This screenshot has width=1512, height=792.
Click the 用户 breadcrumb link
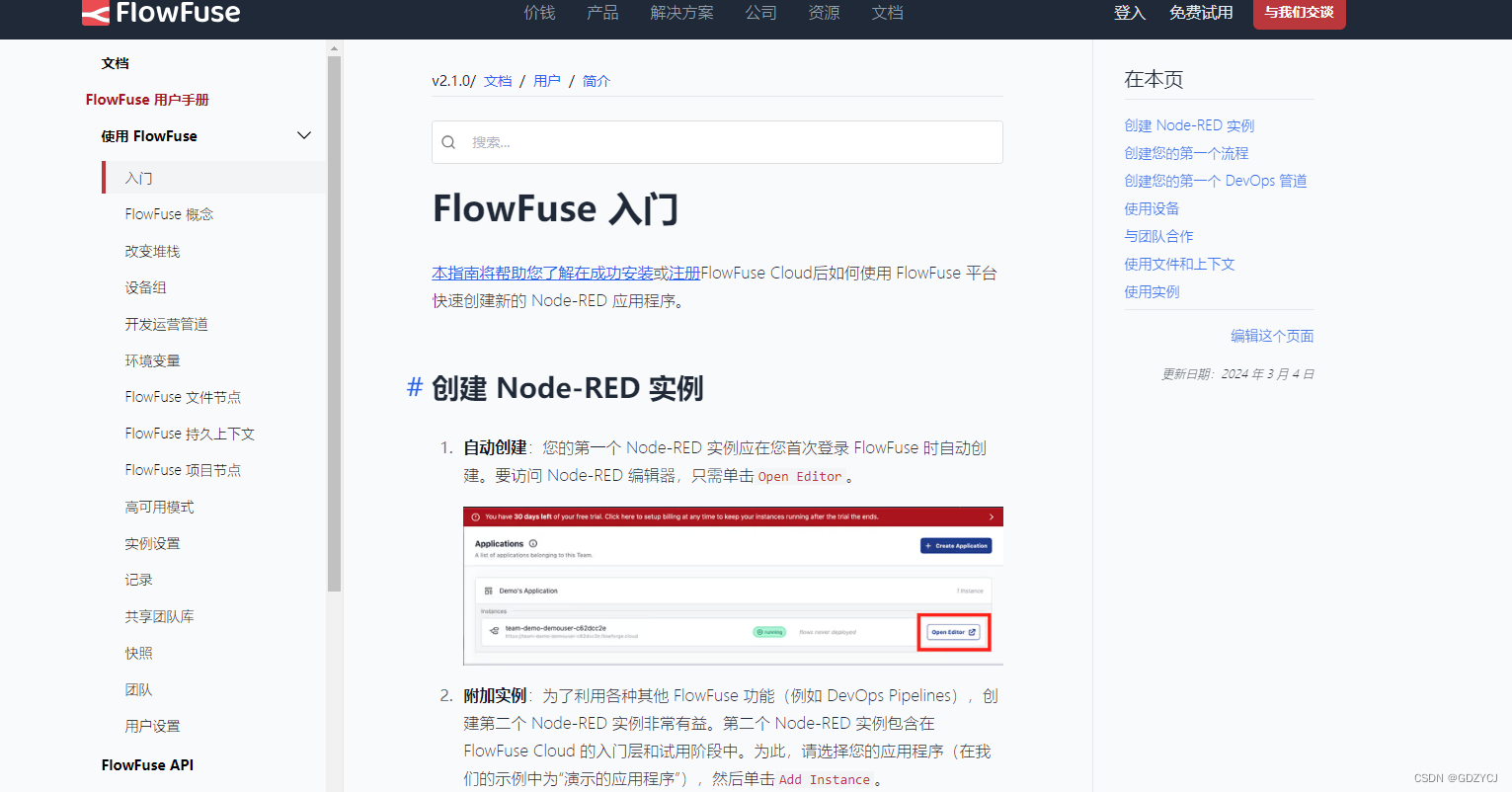click(x=547, y=81)
